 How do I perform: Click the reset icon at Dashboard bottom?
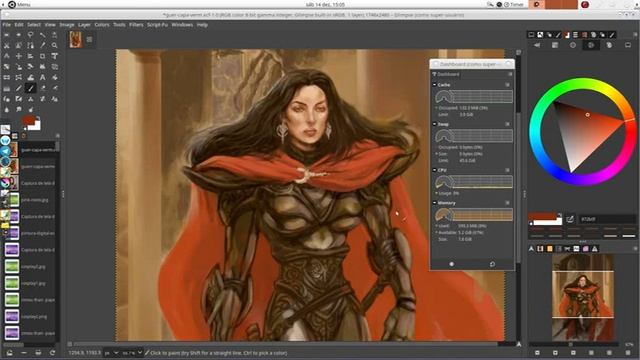492,264
